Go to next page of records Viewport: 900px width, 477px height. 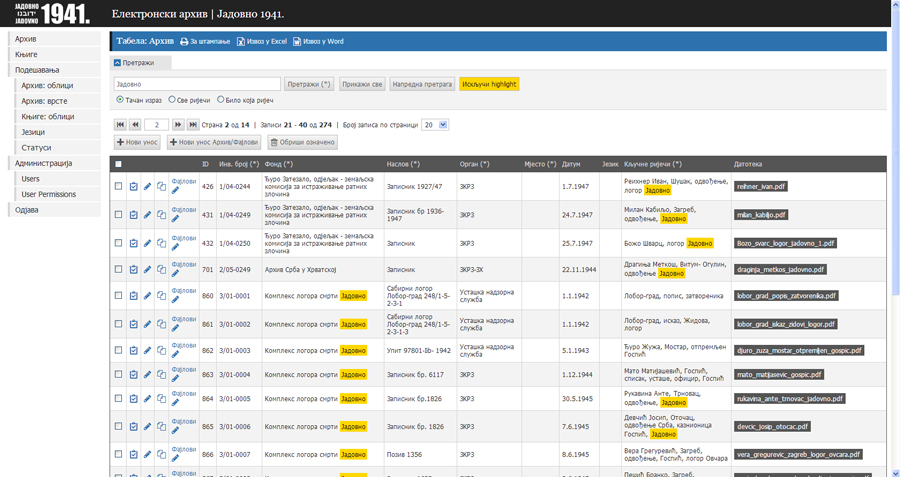point(178,125)
